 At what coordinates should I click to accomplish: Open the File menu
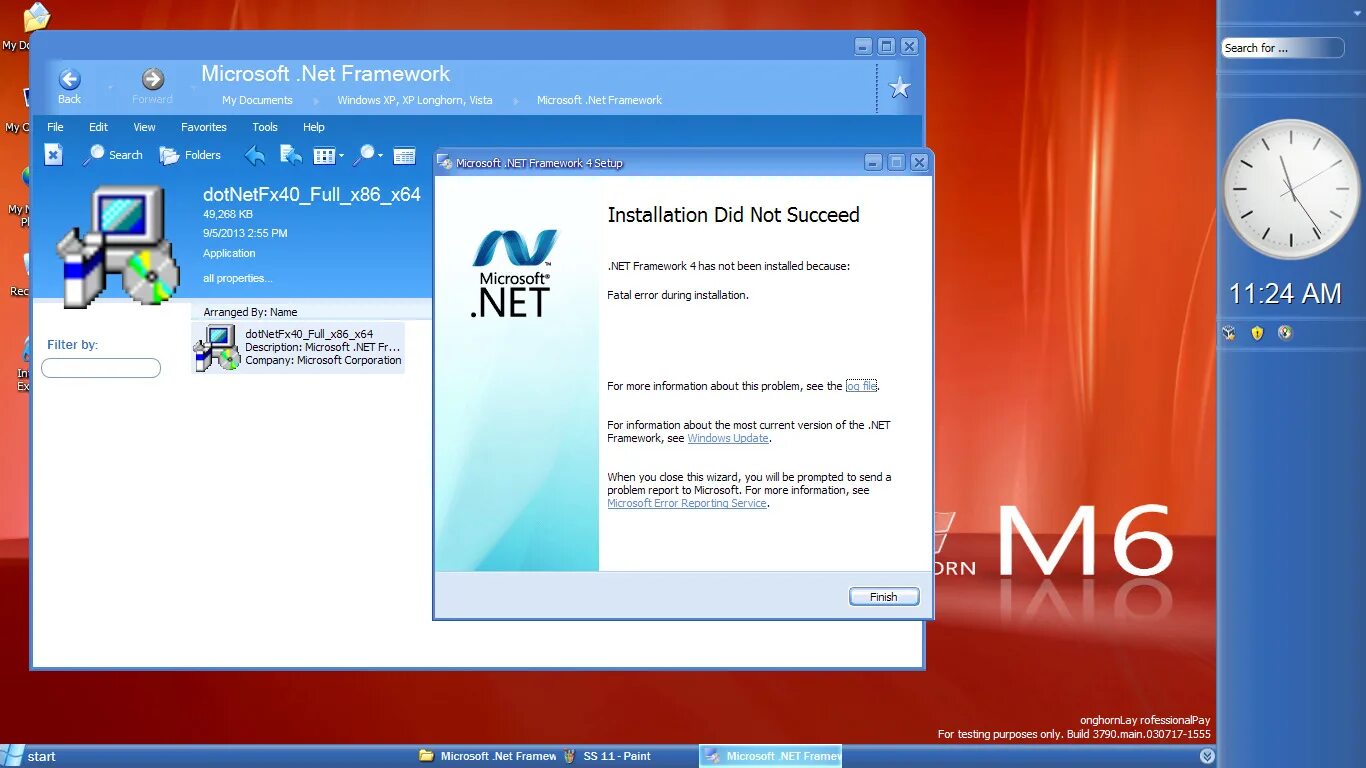pos(55,127)
